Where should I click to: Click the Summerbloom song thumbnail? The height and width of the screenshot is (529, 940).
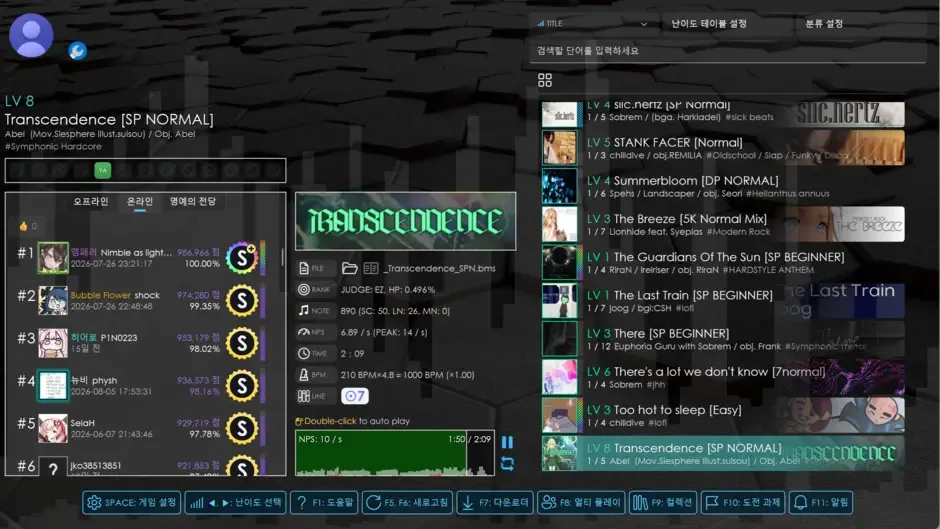[559, 186]
